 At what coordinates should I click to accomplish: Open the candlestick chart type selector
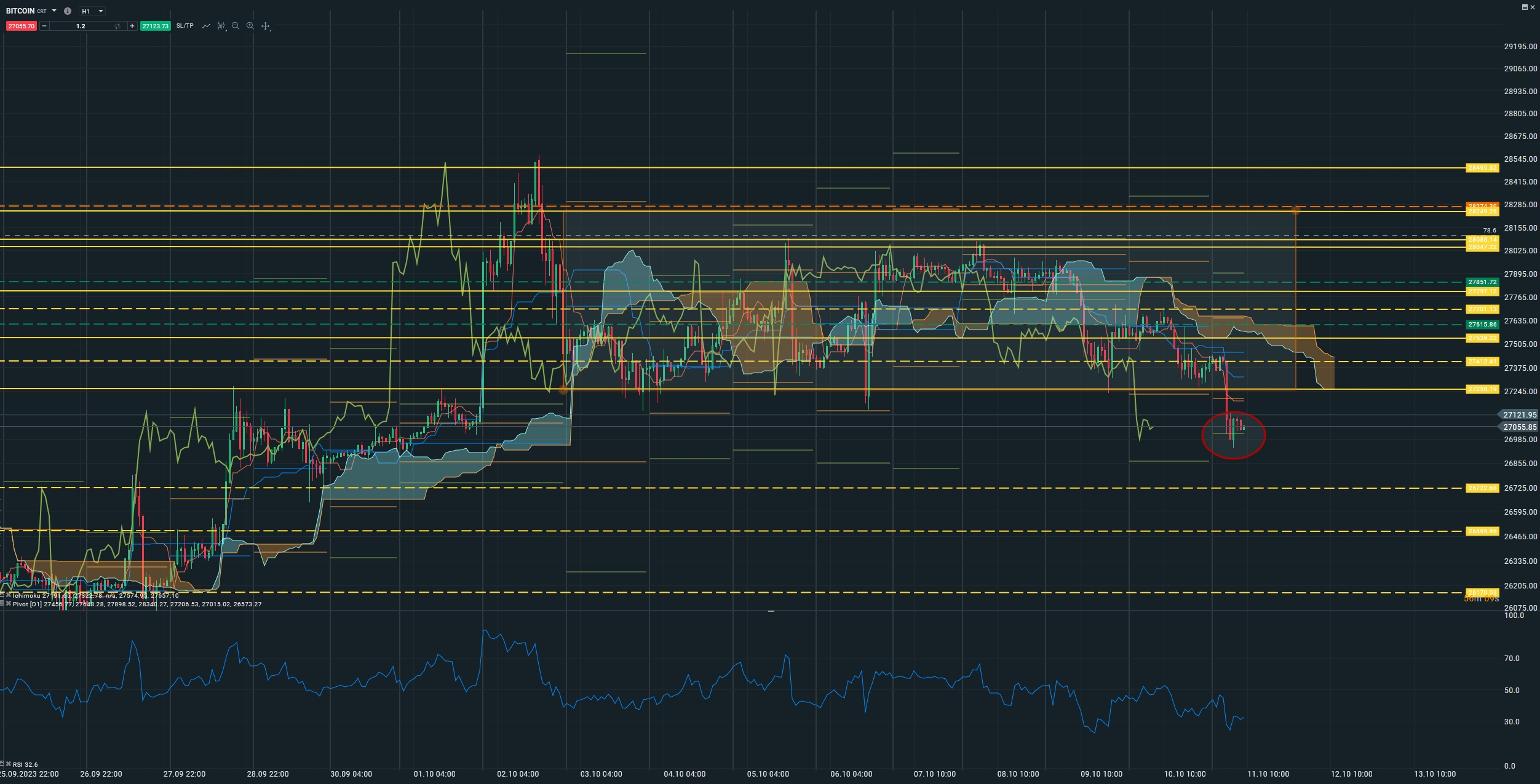[x=221, y=26]
